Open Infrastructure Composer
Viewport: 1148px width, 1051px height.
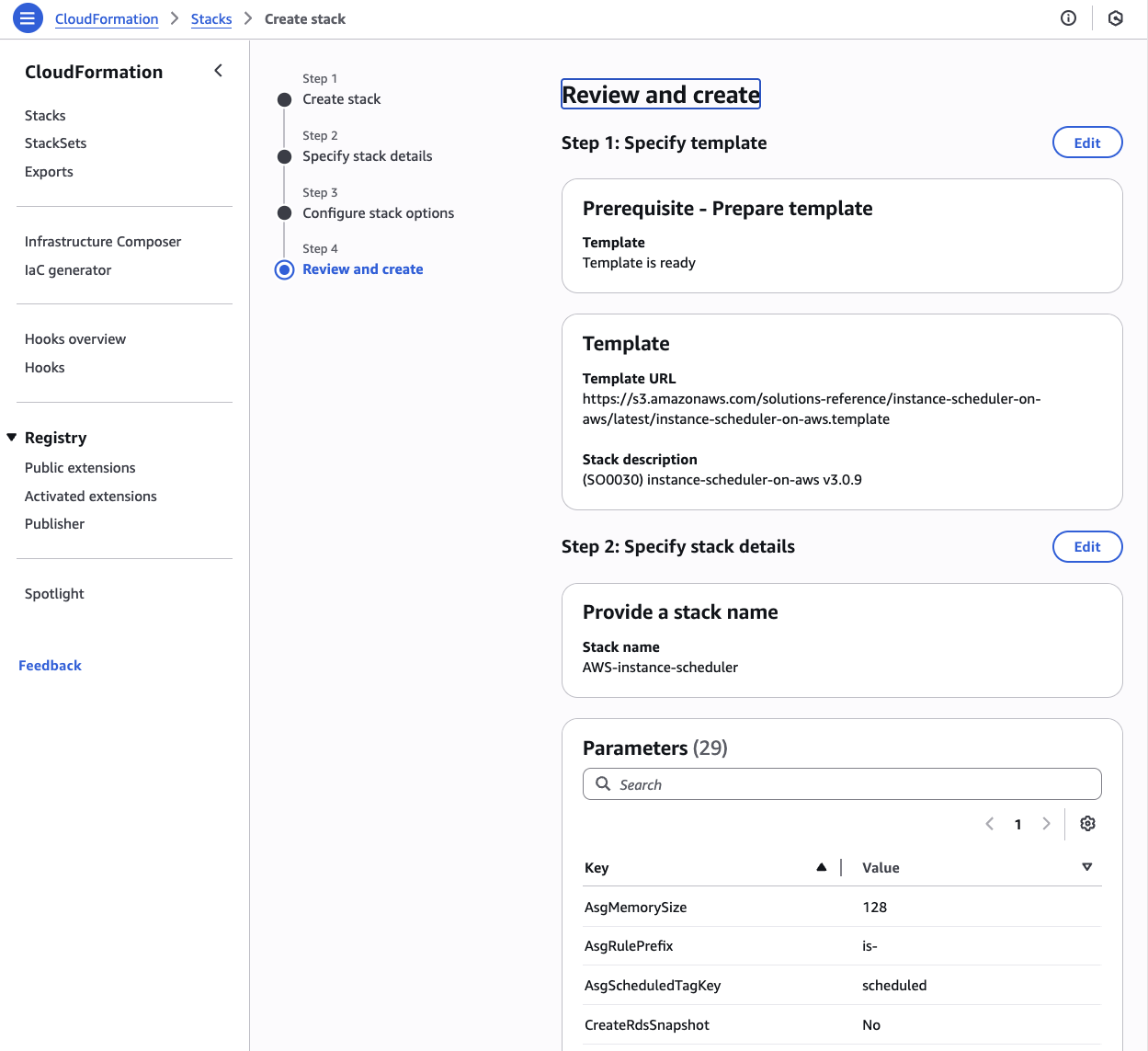pyautogui.click(x=103, y=242)
